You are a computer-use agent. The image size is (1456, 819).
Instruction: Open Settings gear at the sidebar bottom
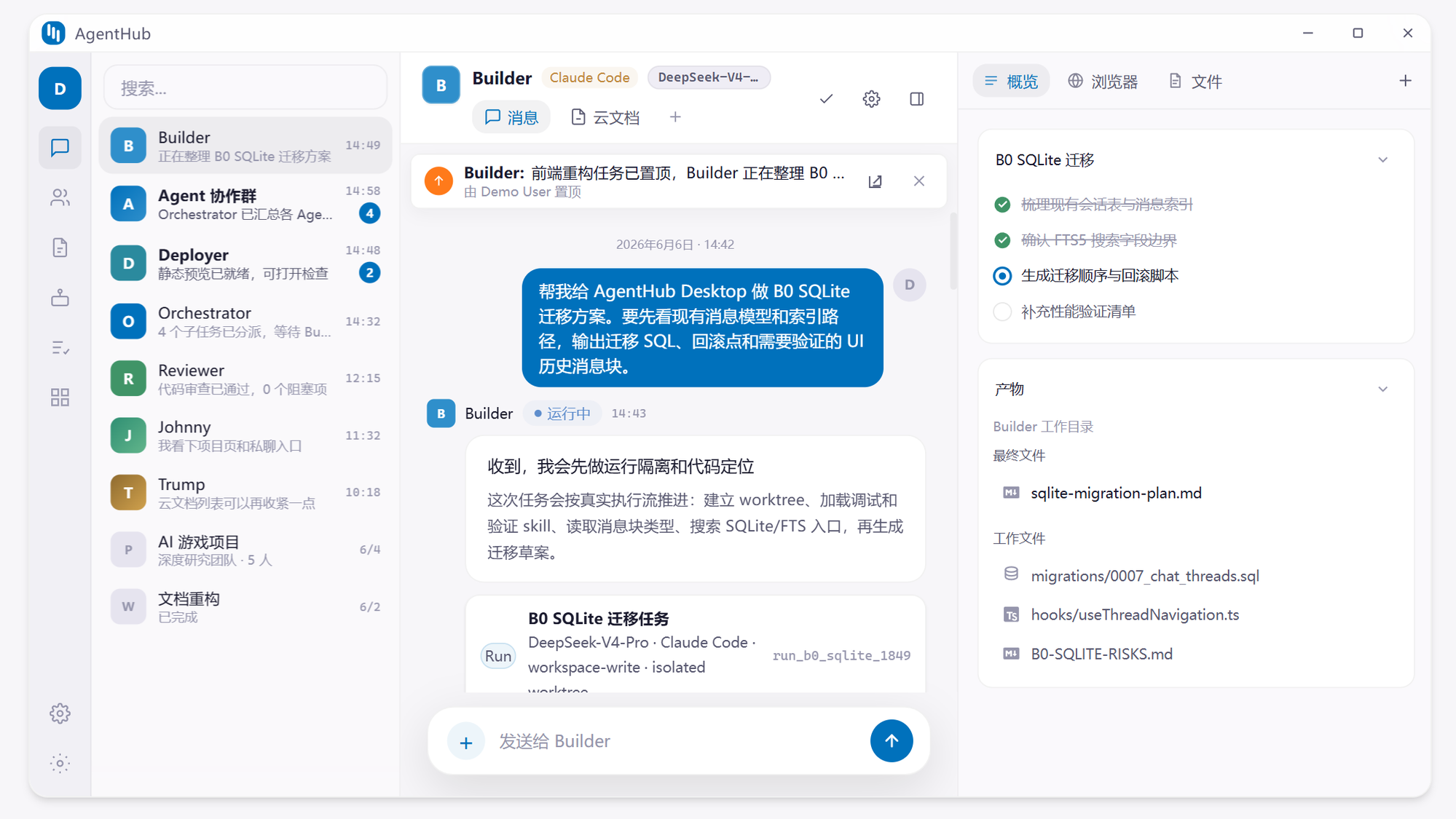(x=60, y=713)
